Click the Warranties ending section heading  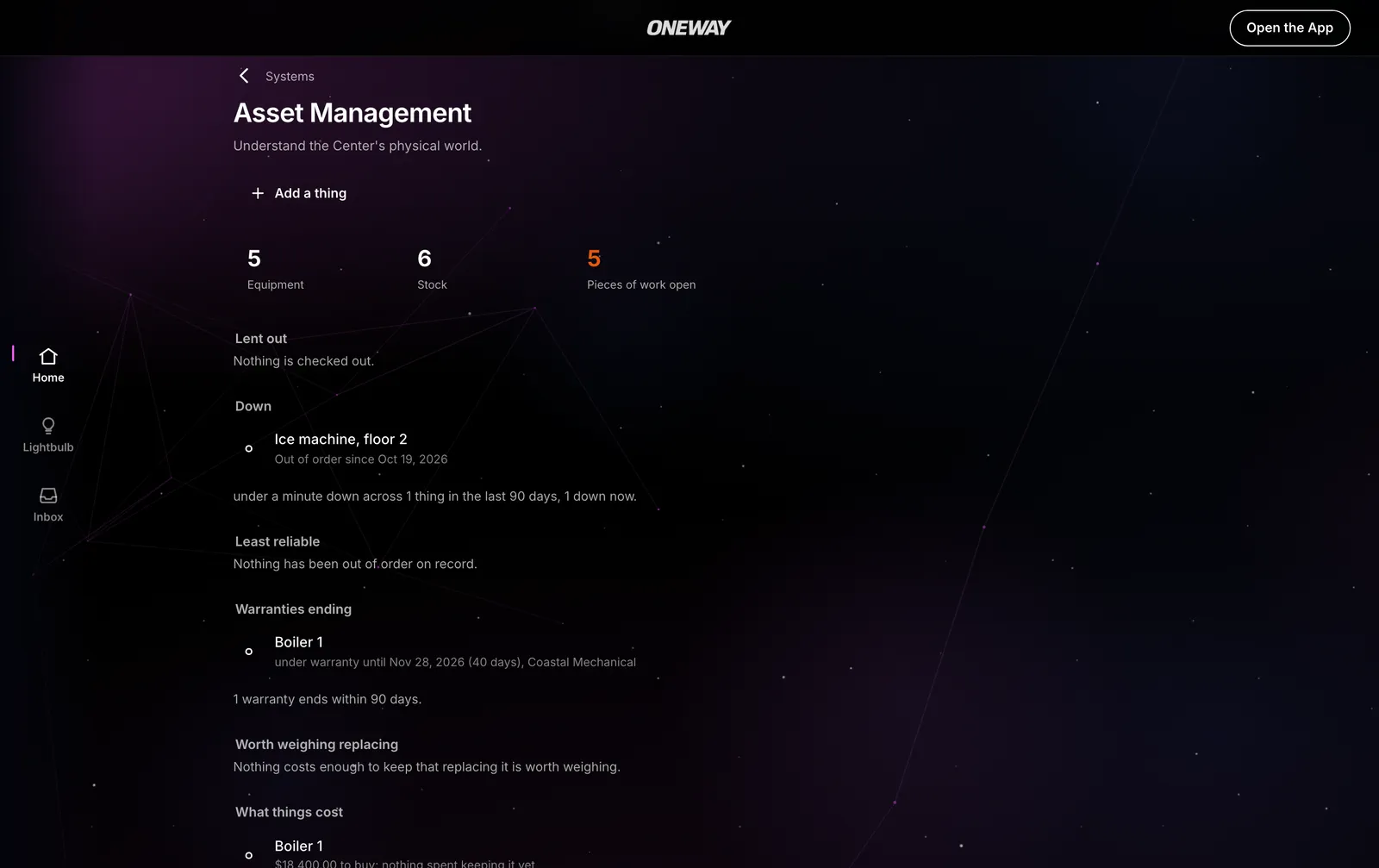293,609
